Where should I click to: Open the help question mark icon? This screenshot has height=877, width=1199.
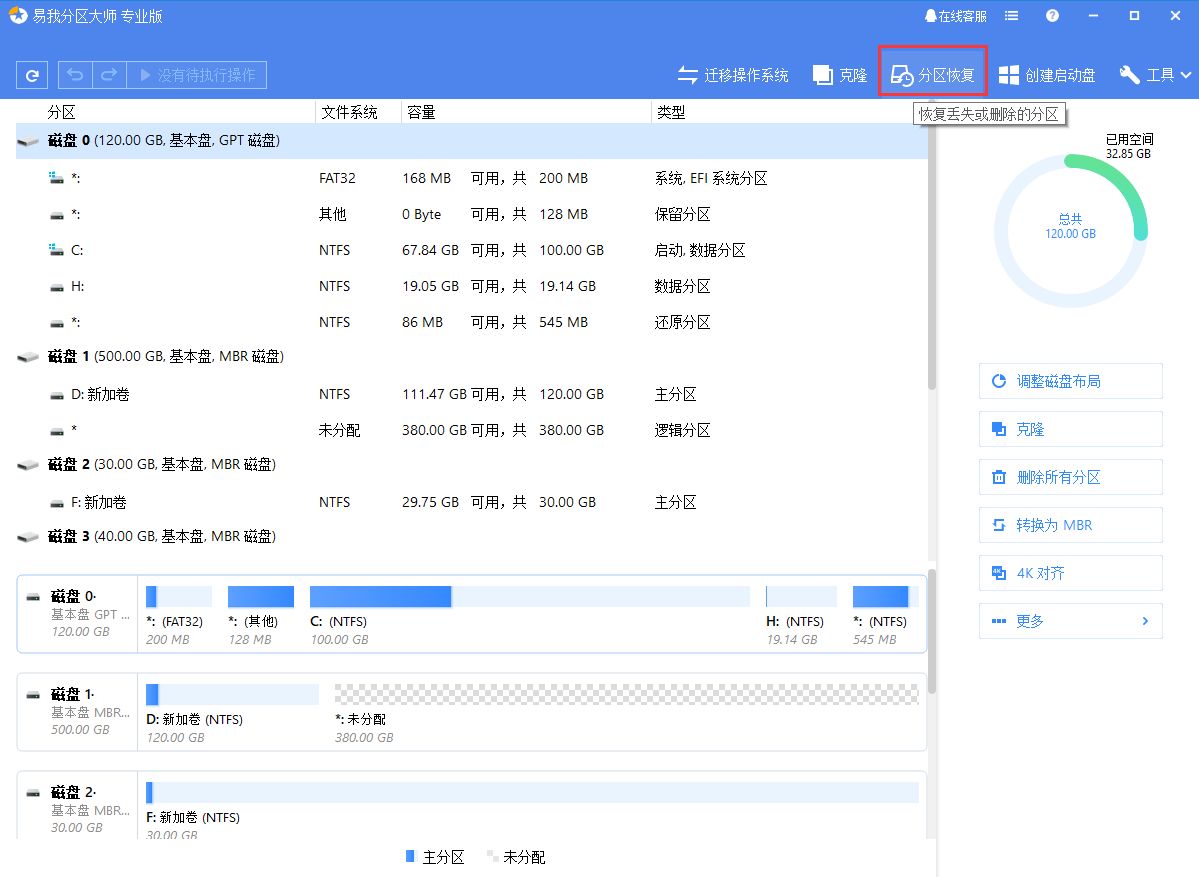pos(1052,16)
